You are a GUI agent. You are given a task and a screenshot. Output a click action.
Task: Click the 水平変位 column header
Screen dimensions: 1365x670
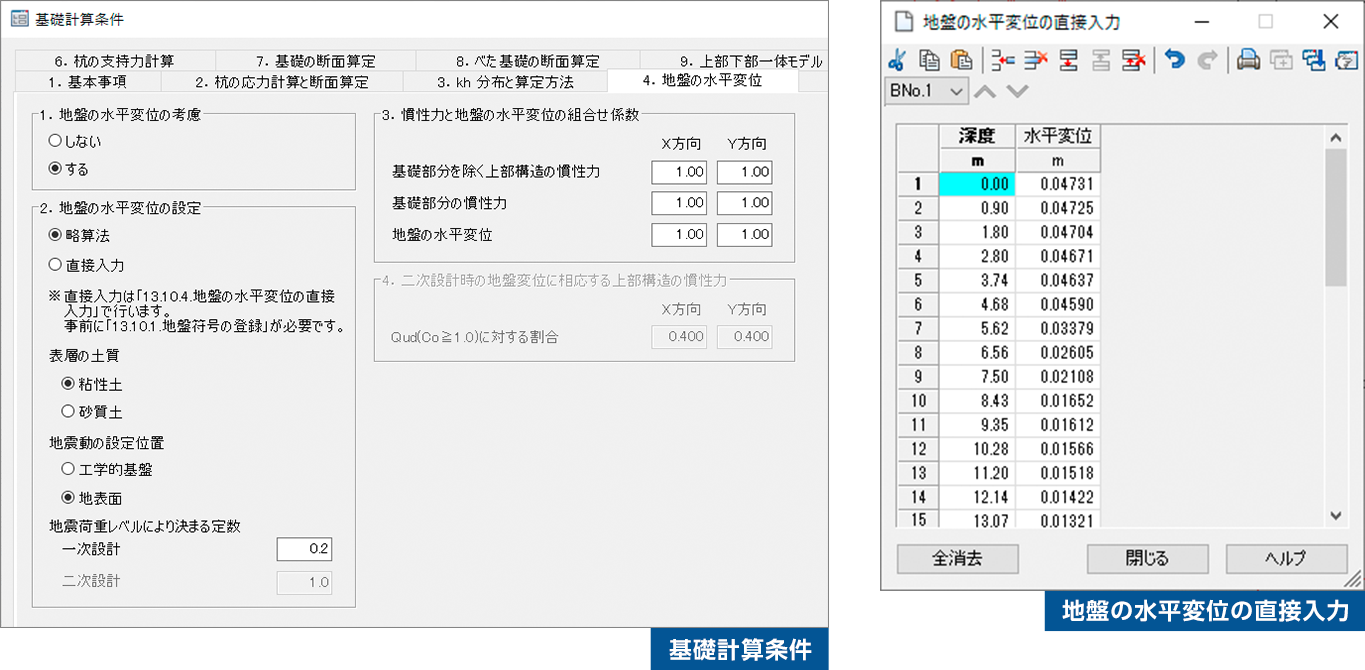(x=1058, y=136)
